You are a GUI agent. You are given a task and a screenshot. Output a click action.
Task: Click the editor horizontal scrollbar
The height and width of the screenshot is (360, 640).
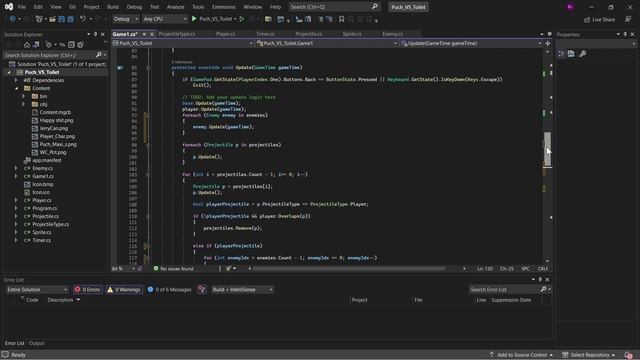[x=349, y=269]
